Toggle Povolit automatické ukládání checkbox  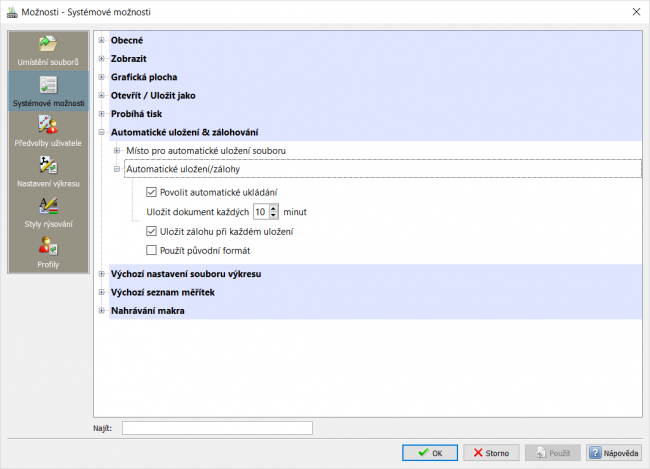click(x=151, y=192)
